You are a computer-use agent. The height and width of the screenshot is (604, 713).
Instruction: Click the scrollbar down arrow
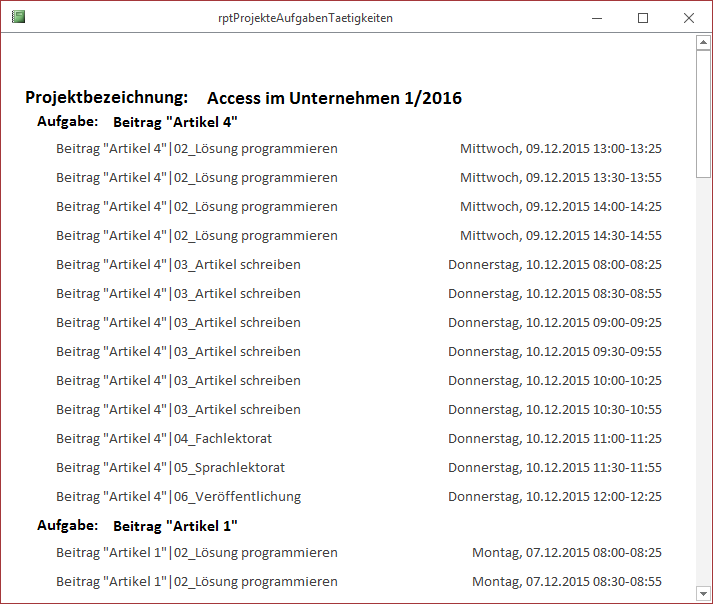pos(703,594)
